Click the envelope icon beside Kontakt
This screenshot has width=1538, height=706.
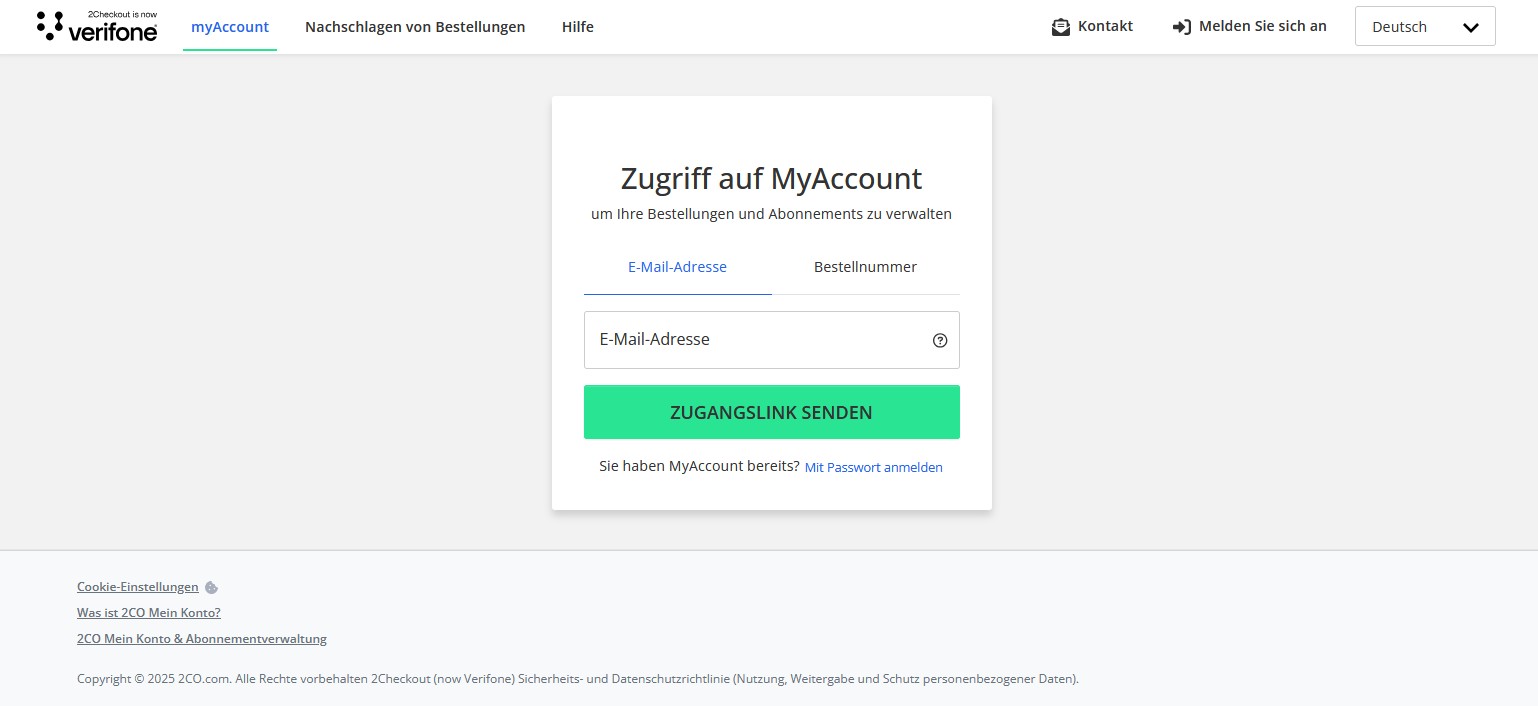pos(1061,27)
